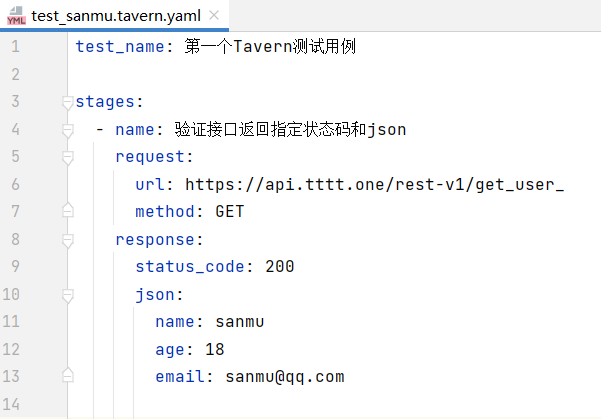Screen dimensions: 601x419
Task: Click the GET value
Action: [x=230, y=212]
